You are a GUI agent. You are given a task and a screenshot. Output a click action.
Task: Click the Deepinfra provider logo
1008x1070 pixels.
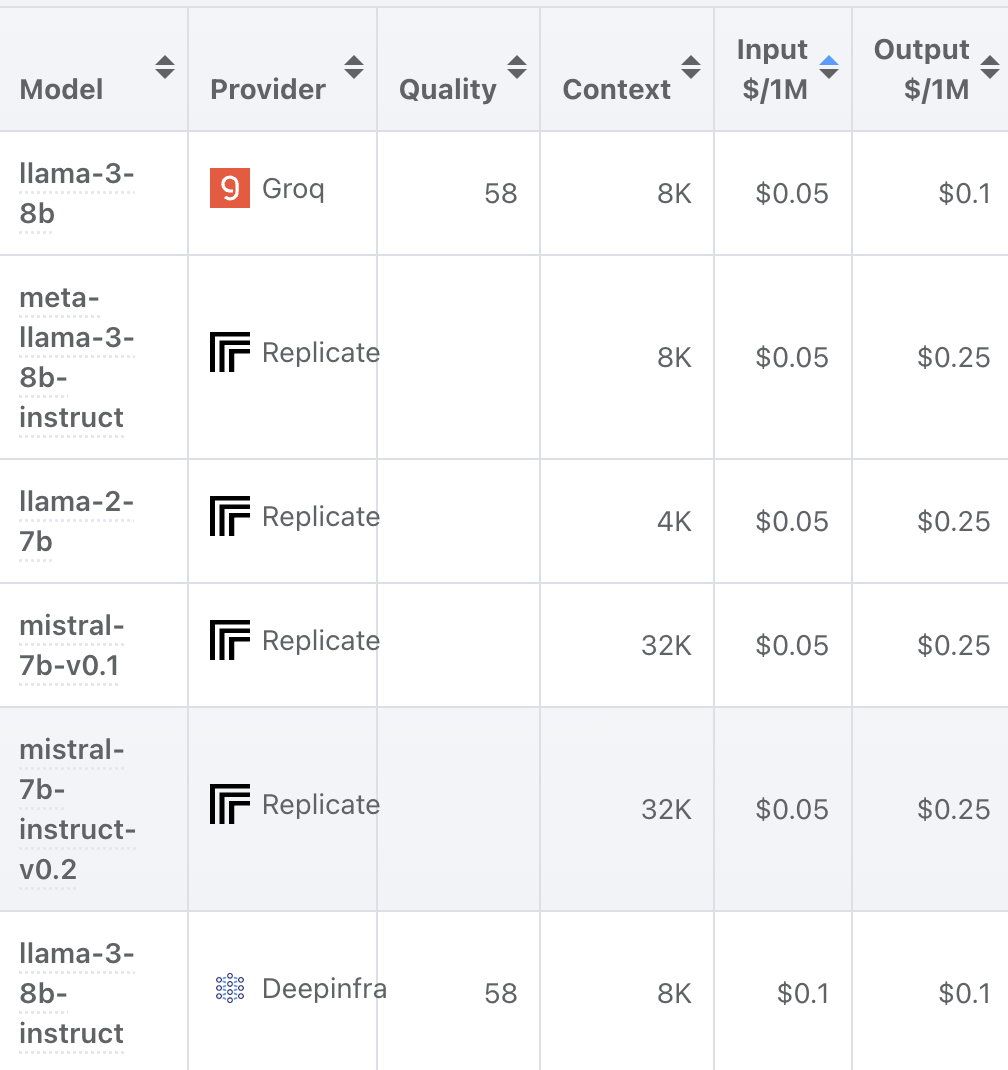click(230, 988)
